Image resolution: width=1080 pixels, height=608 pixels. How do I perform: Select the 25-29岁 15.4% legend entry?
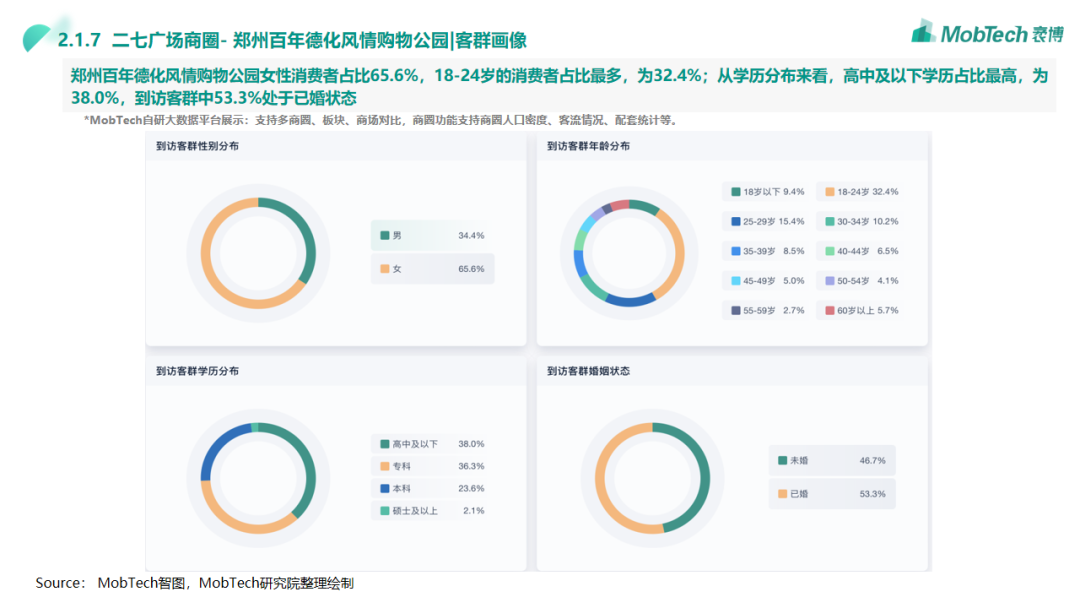pos(767,221)
